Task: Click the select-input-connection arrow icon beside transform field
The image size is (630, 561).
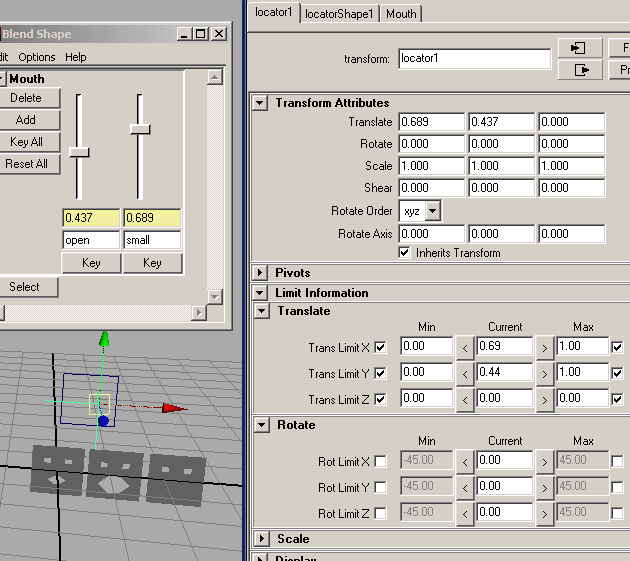Action: coord(580,48)
